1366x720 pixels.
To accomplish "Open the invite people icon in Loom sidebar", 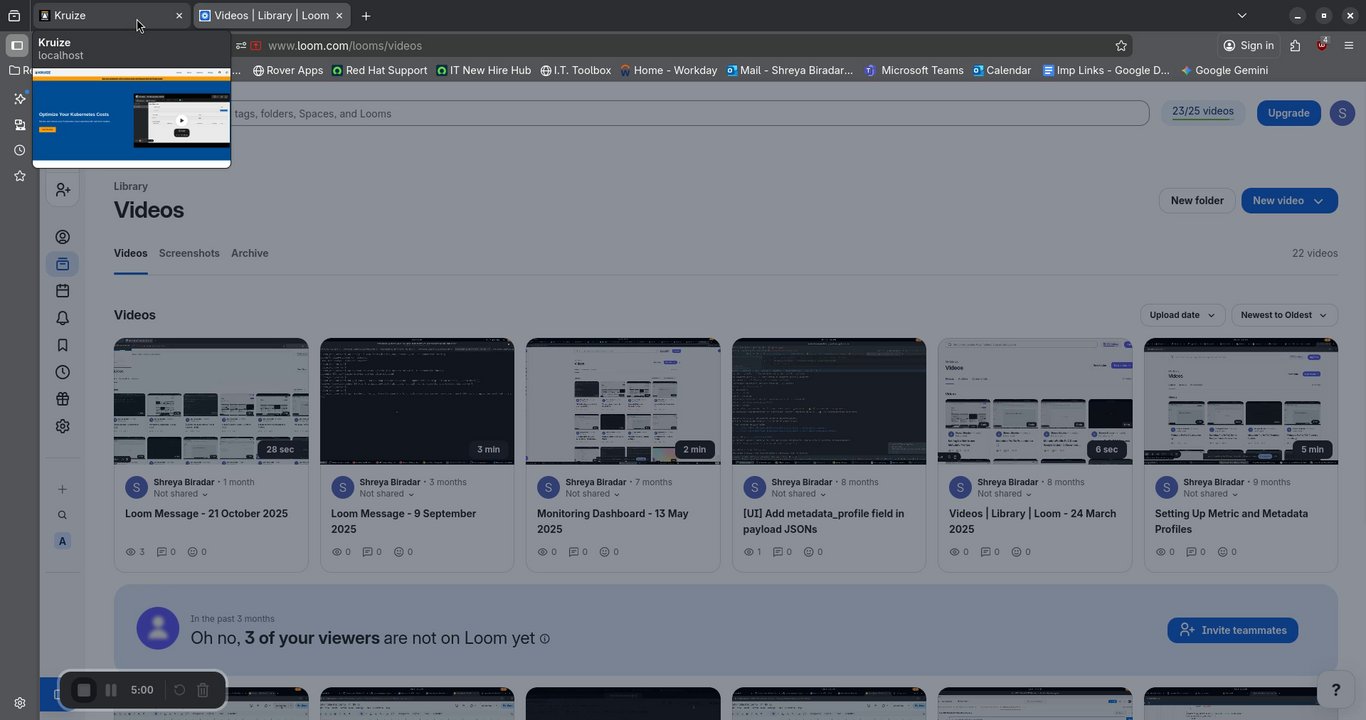I will click(63, 190).
